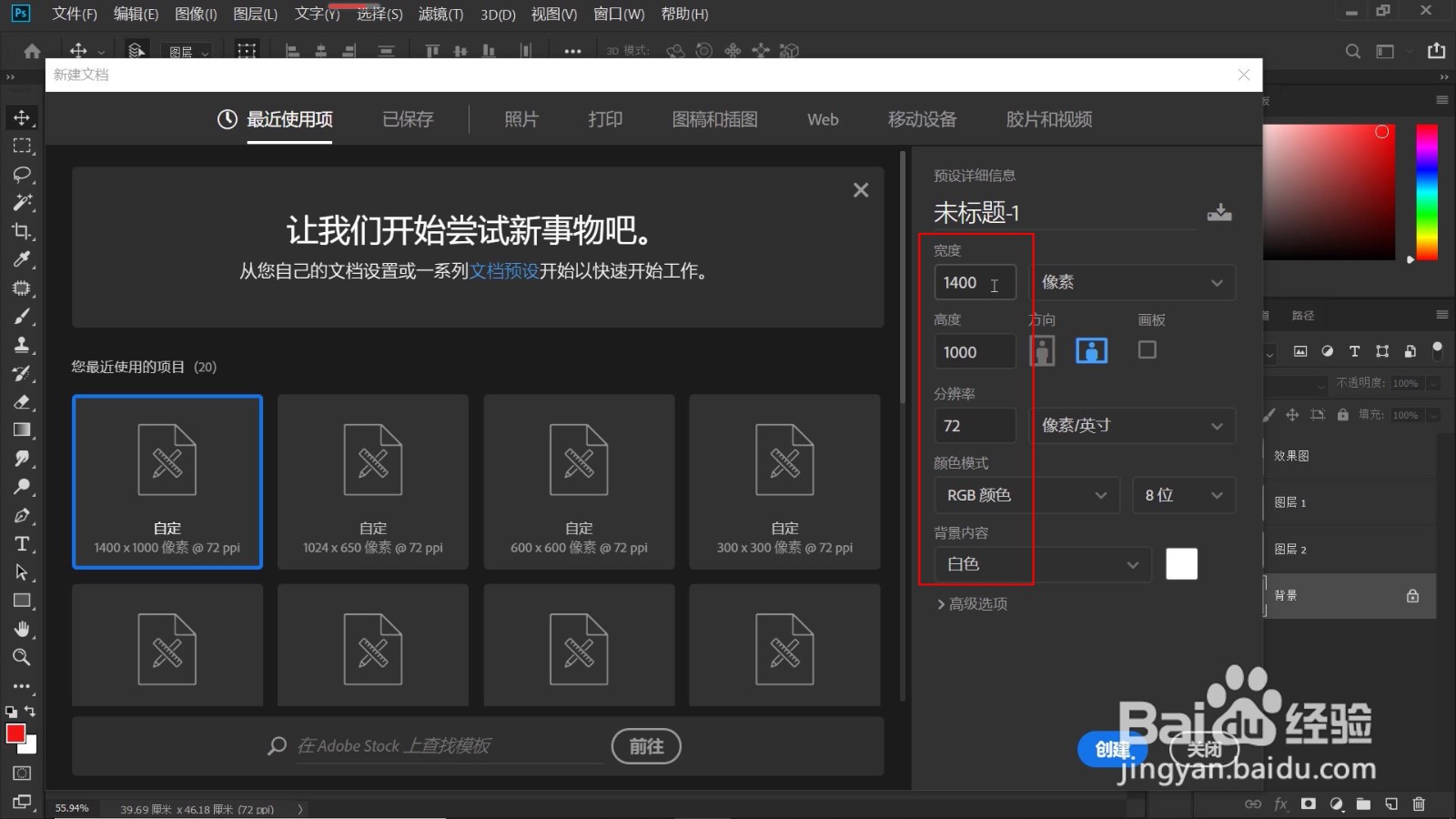The height and width of the screenshot is (819, 1456).
Task: Toggle the Artboards checkbox
Action: tap(1148, 349)
